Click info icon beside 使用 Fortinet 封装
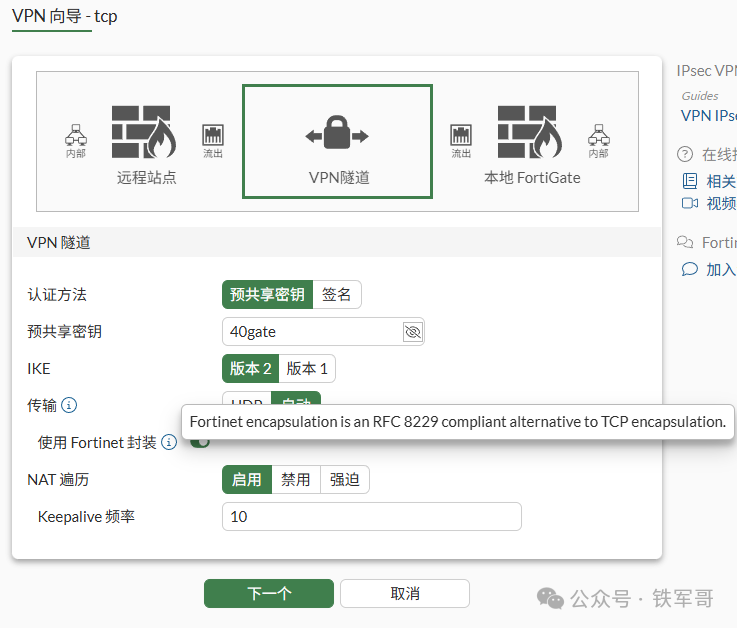The height and width of the screenshot is (628, 737). click(x=169, y=442)
